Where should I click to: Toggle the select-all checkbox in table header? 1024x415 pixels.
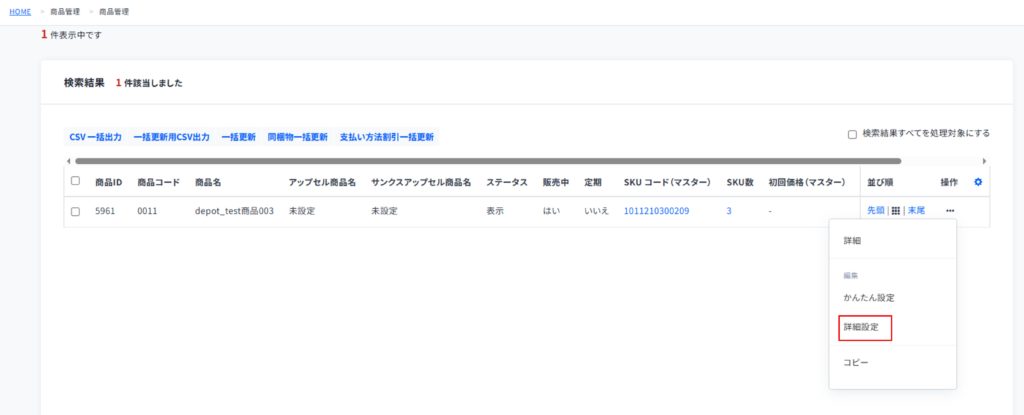(x=75, y=182)
